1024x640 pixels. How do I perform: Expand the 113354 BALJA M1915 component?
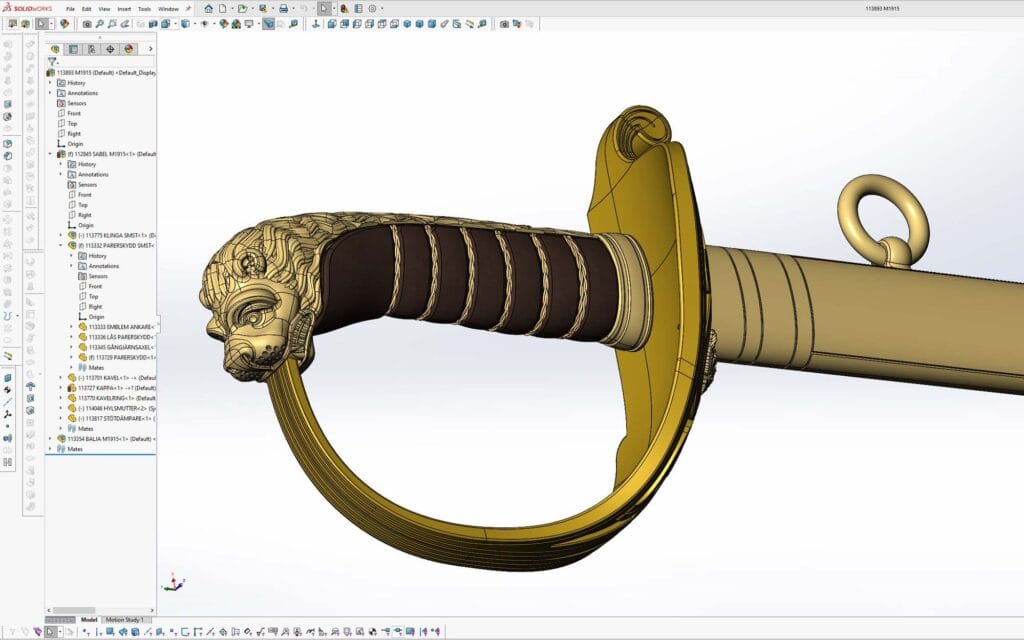point(50,438)
